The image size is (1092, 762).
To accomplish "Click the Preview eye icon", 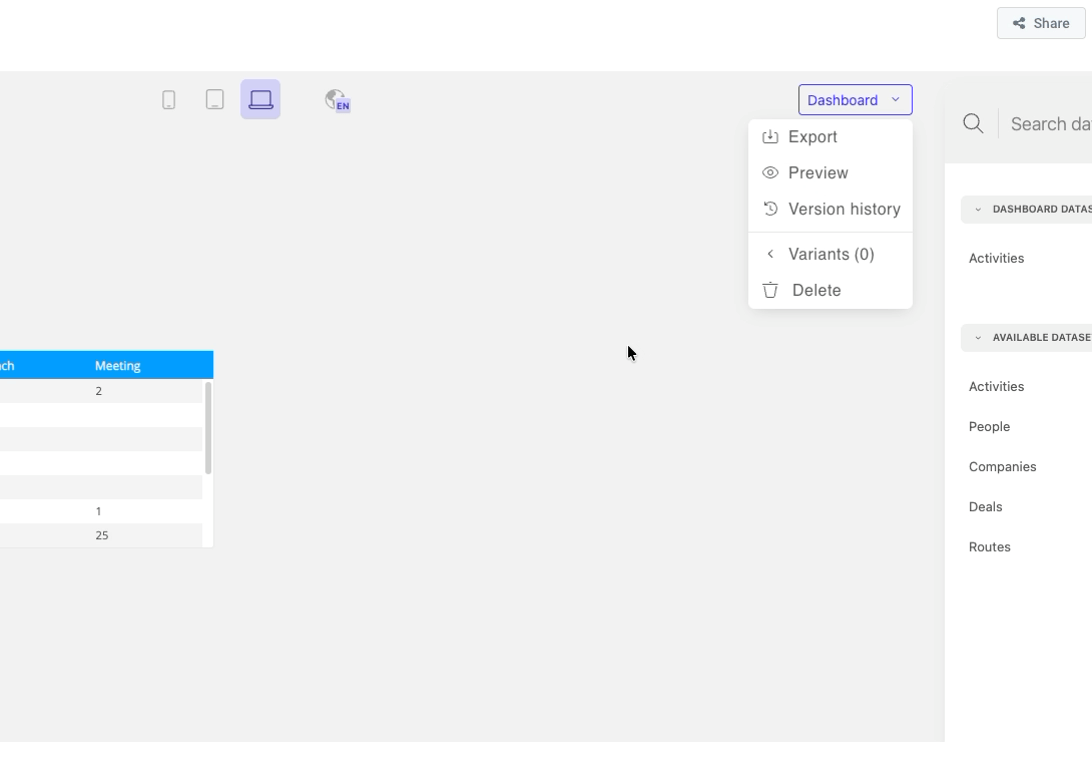I will 770,173.
